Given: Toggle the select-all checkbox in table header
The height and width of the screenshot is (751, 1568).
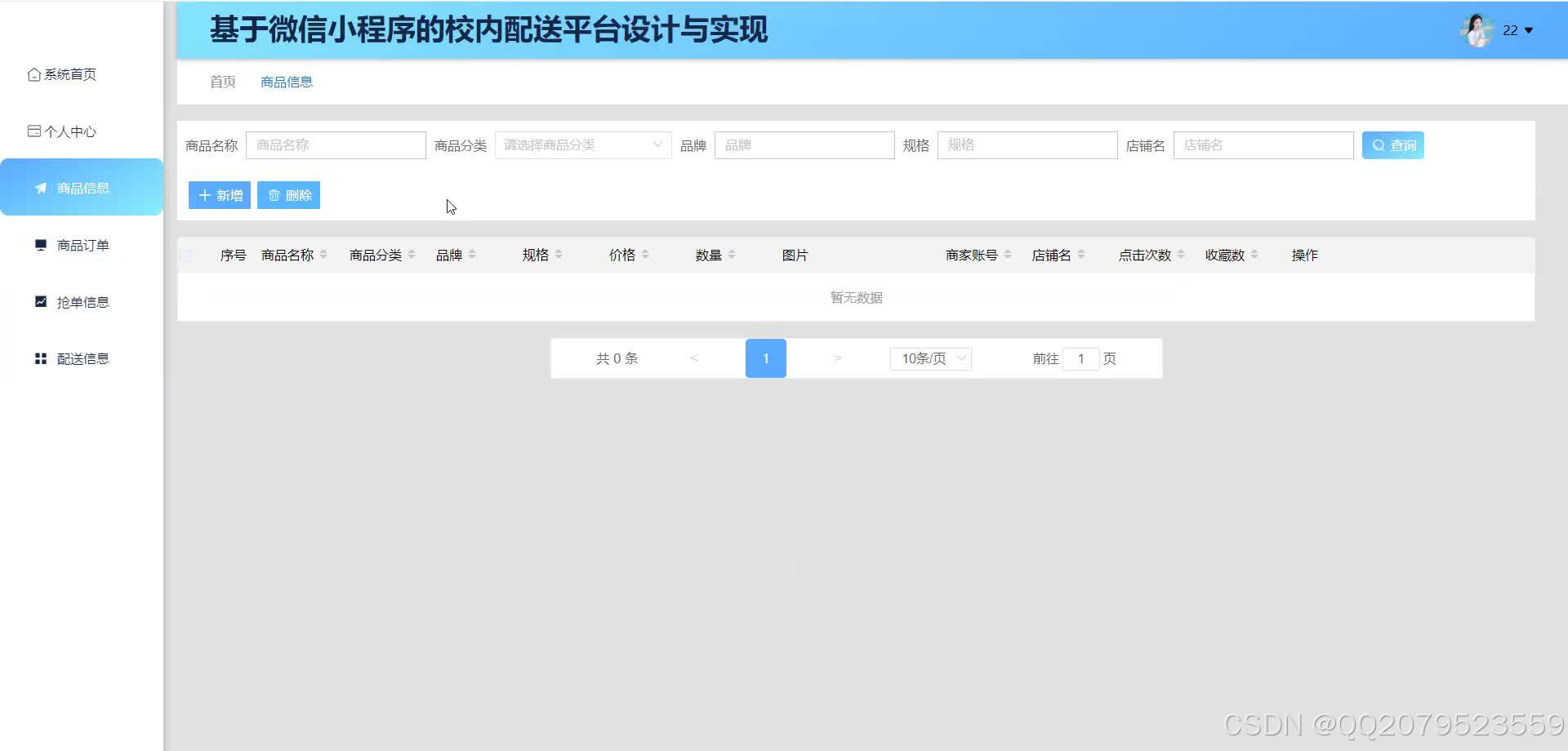Looking at the screenshot, I should click(185, 255).
